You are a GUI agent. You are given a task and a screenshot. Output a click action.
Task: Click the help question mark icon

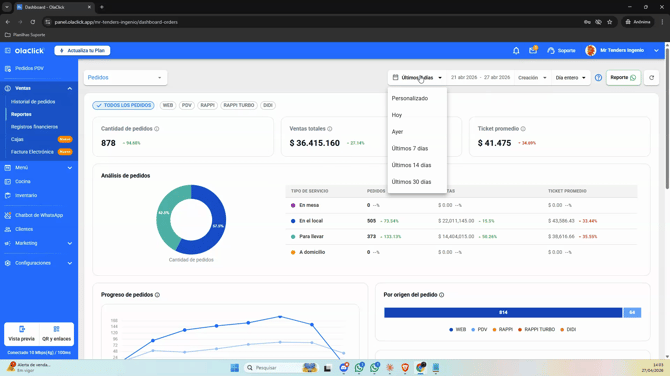tap(598, 78)
